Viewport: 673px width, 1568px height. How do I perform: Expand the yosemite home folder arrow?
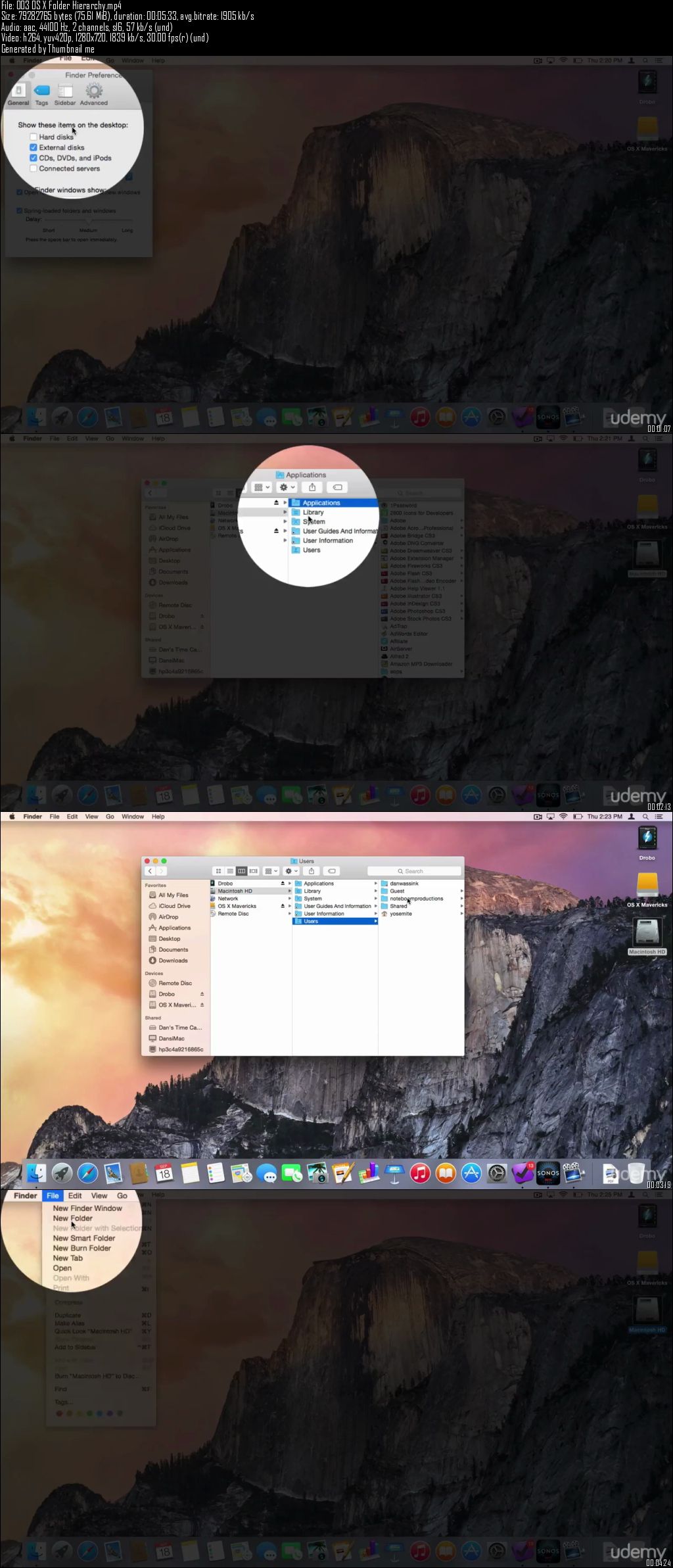click(x=461, y=913)
